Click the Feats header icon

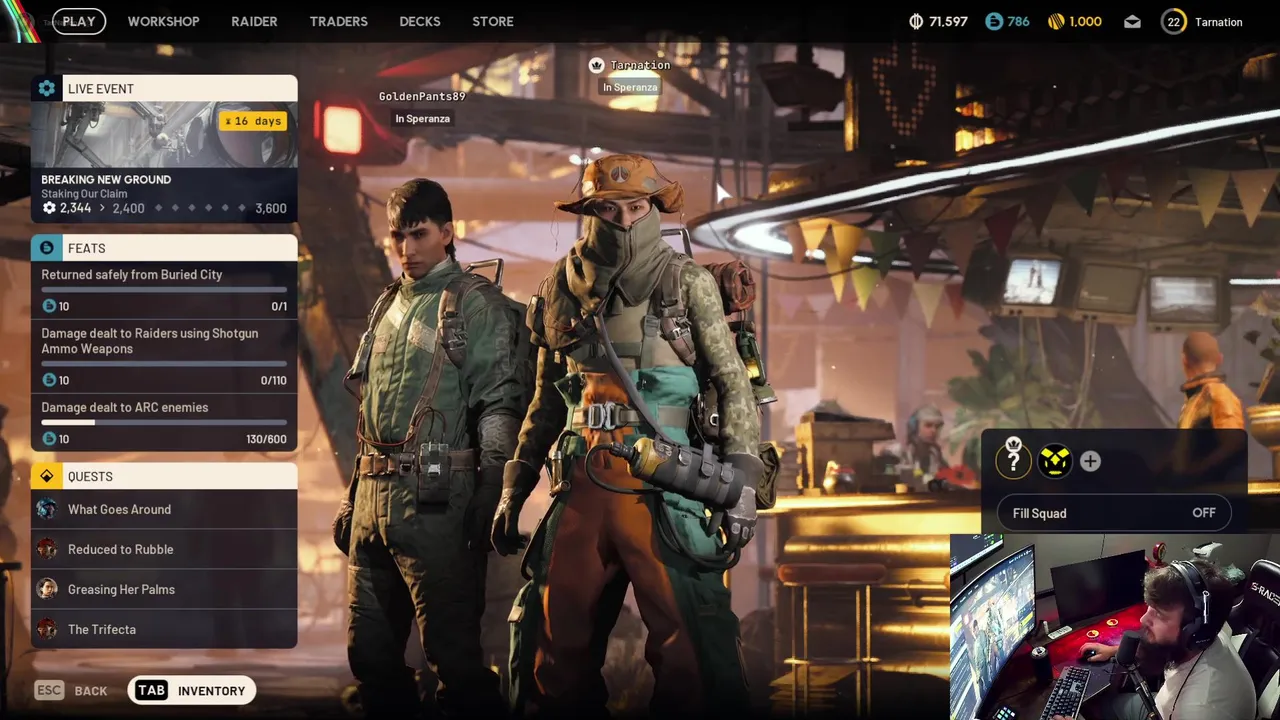click(x=46, y=248)
